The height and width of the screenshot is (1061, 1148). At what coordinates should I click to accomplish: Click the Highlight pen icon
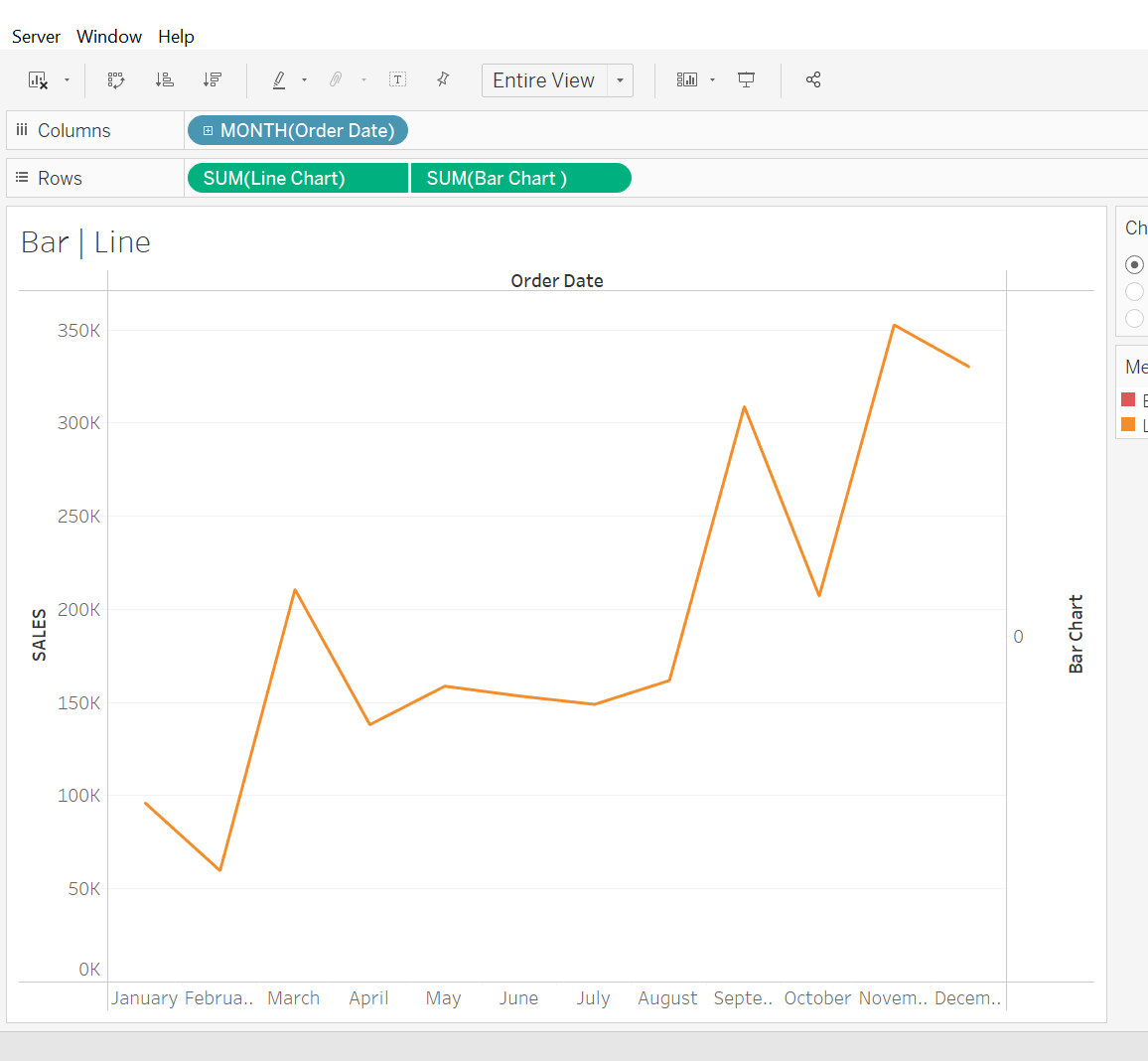point(279,79)
